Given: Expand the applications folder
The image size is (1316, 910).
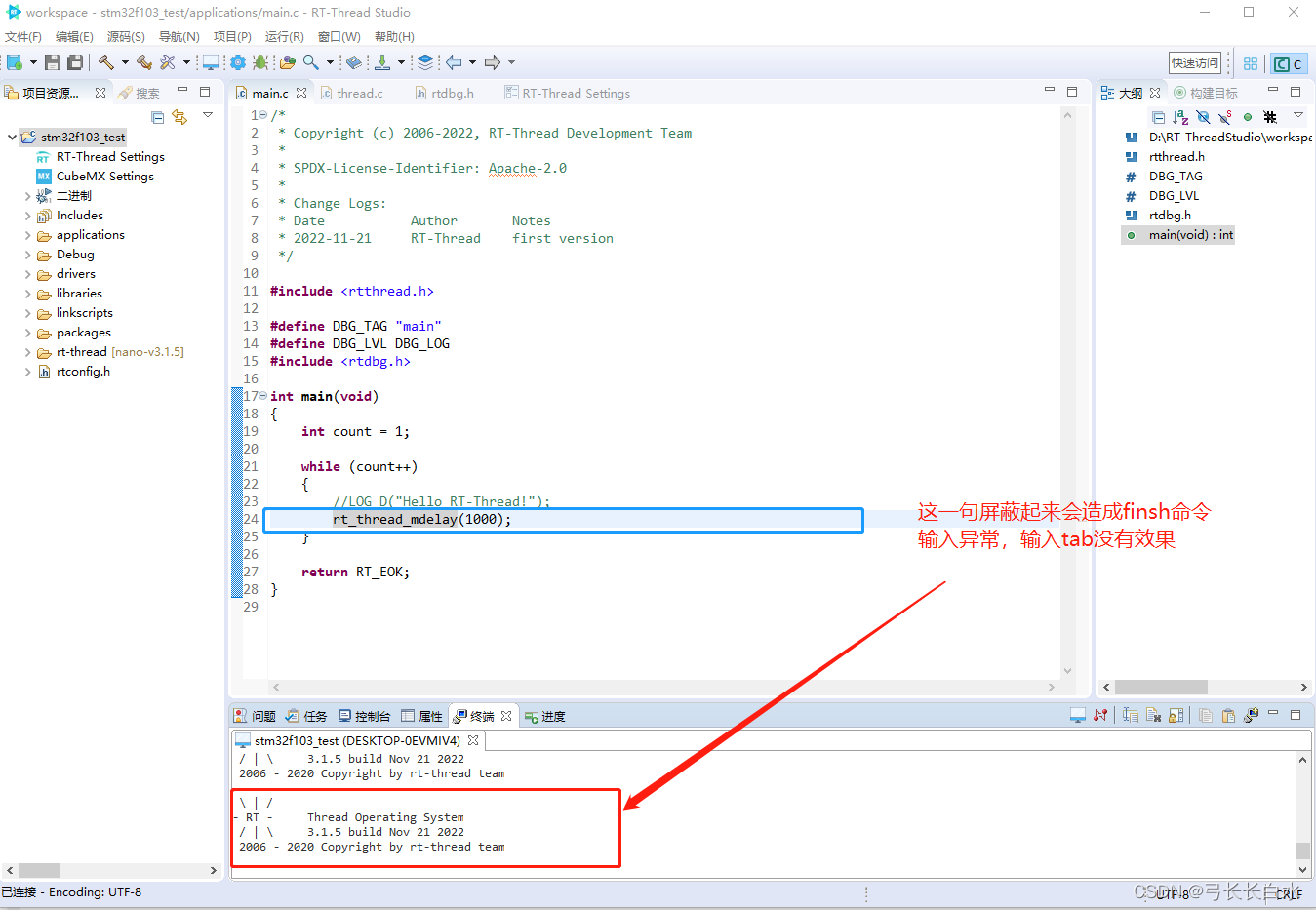Looking at the screenshot, I should click(27, 235).
